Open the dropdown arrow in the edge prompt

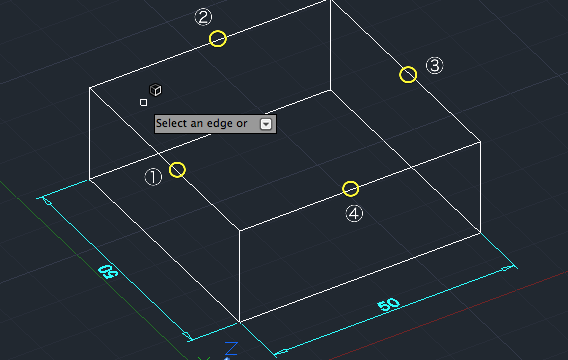pos(266,124)
